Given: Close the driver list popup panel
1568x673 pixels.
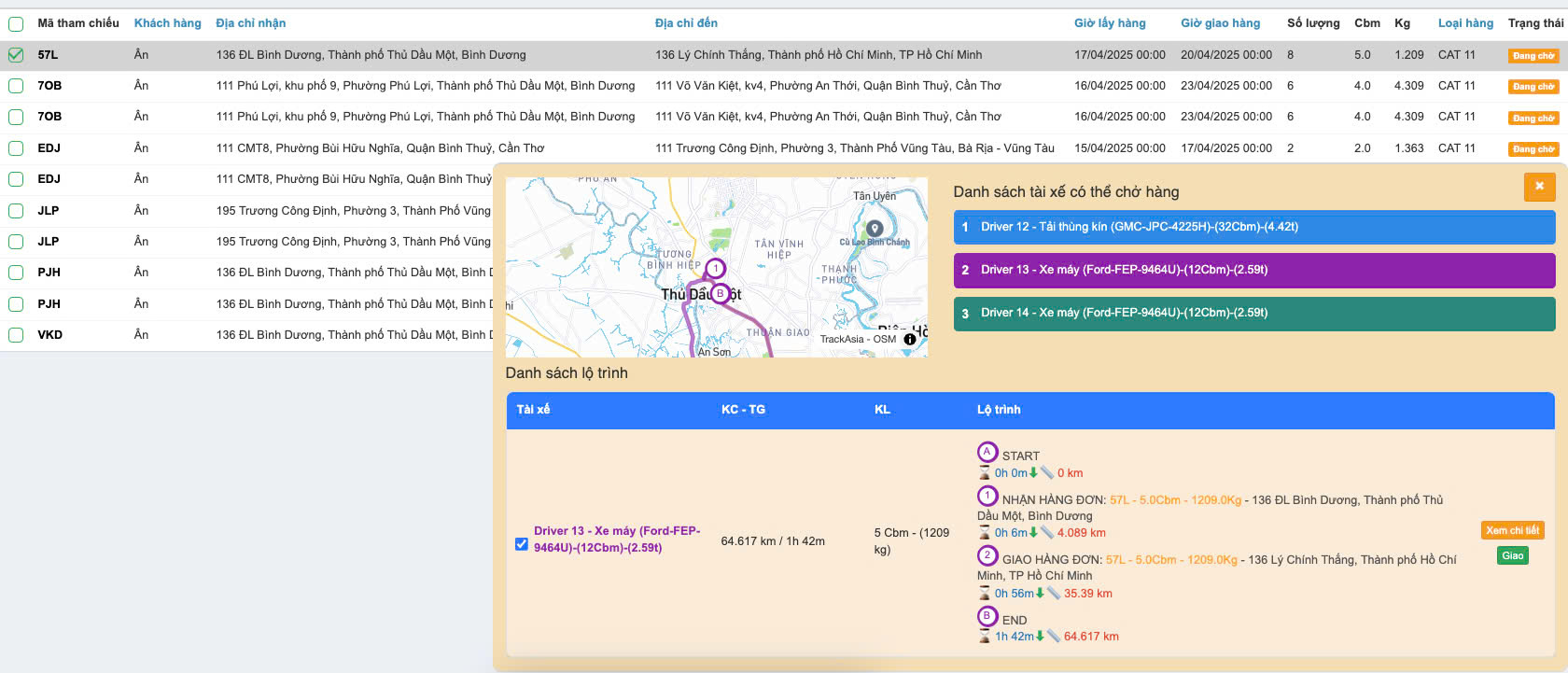Looking at the screenshot, I should pos(1539,187).
